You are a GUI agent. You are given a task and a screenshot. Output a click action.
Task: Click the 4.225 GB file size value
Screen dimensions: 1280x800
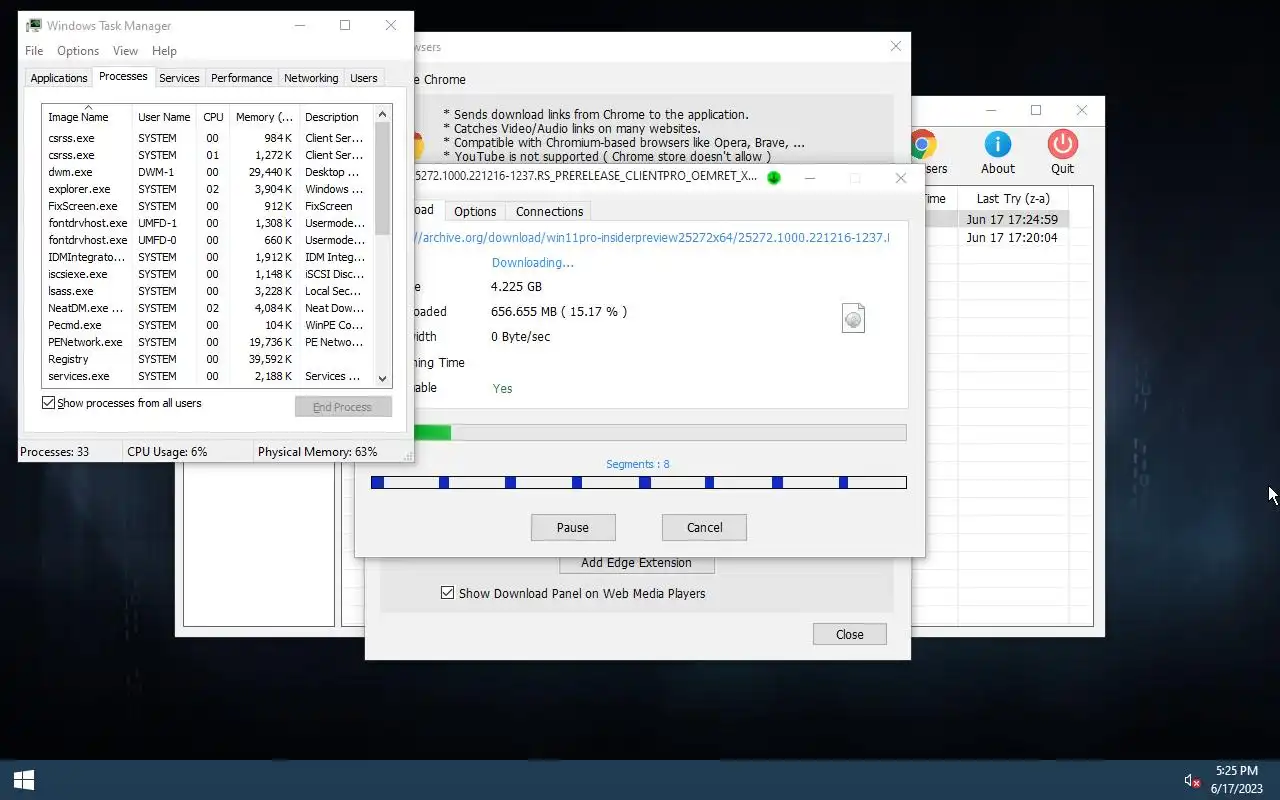pos(516,287)
